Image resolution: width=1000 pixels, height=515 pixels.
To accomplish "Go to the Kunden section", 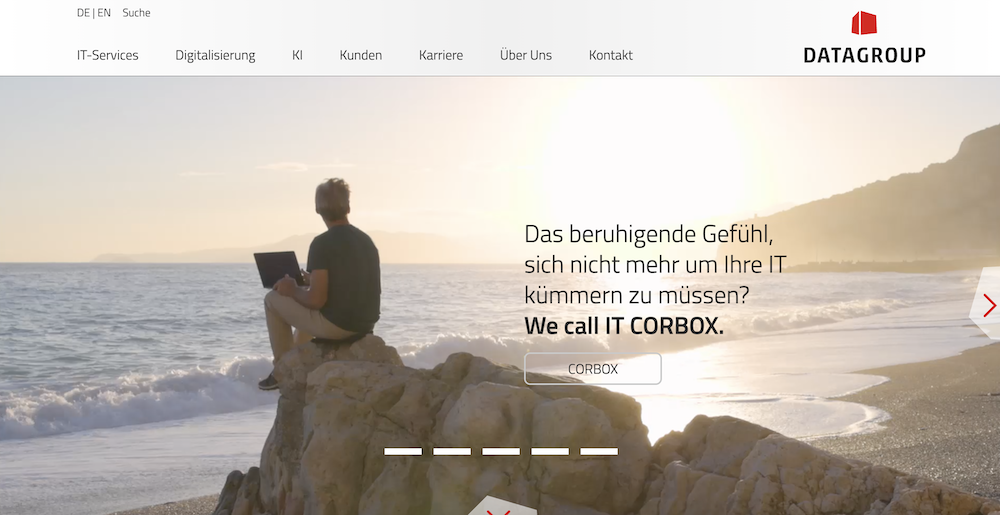I will 361,55.
